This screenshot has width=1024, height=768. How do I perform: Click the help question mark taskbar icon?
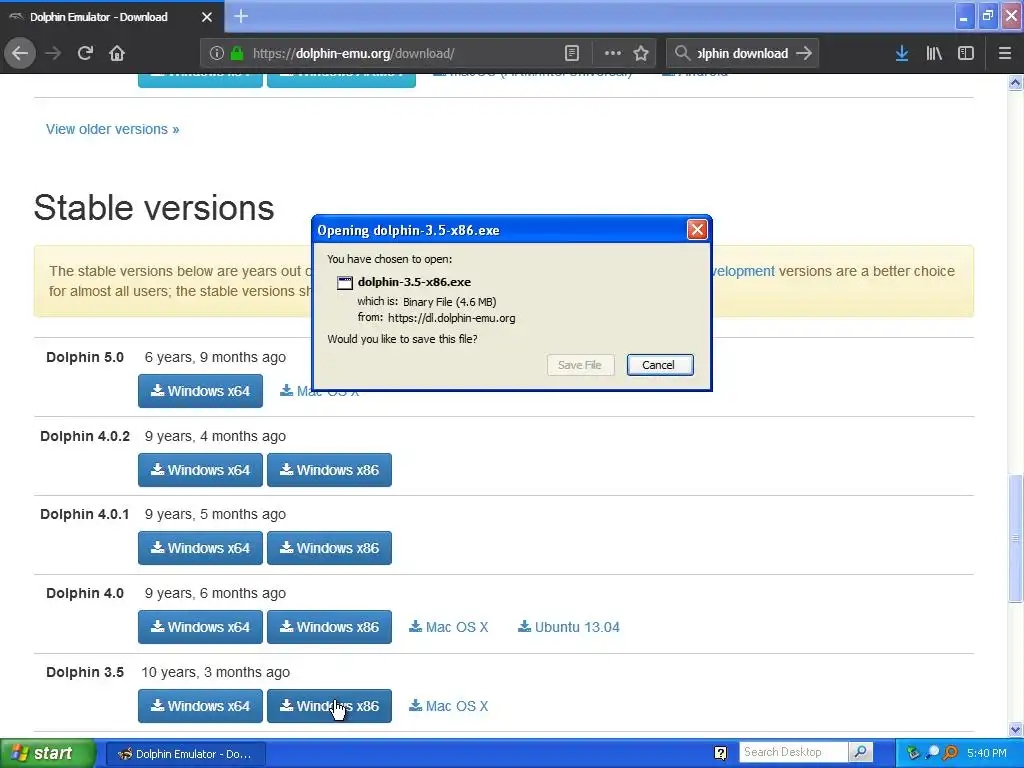pos(720,754)
